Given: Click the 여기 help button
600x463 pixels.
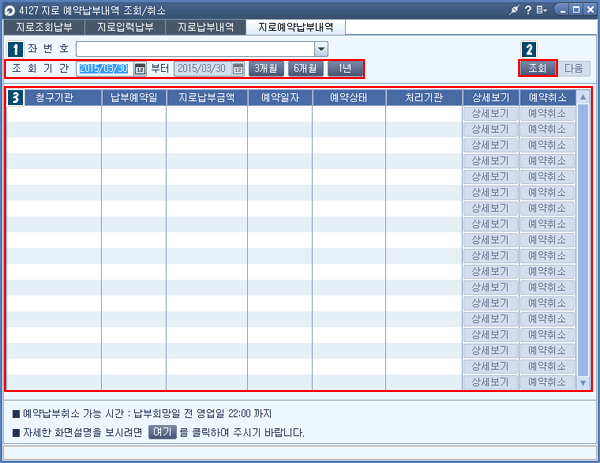Looking at the screenshot, I should pos(162,432).
